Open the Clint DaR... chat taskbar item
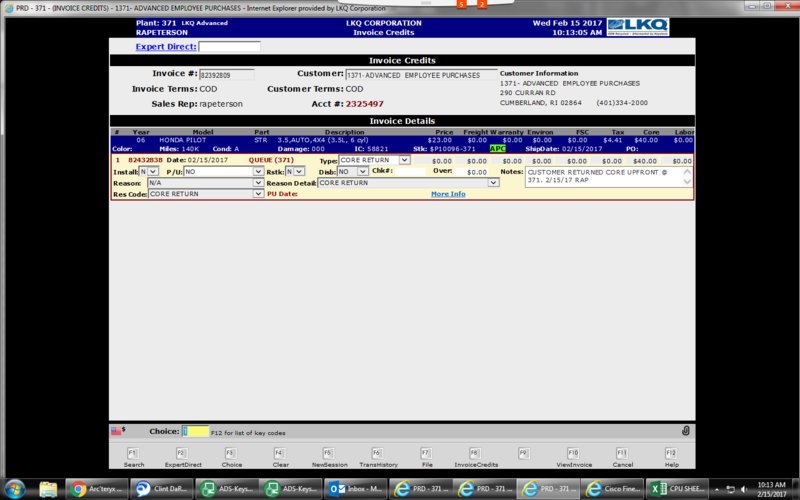The height and width of the screenshot is (500, 800). (x=162, y=489)
